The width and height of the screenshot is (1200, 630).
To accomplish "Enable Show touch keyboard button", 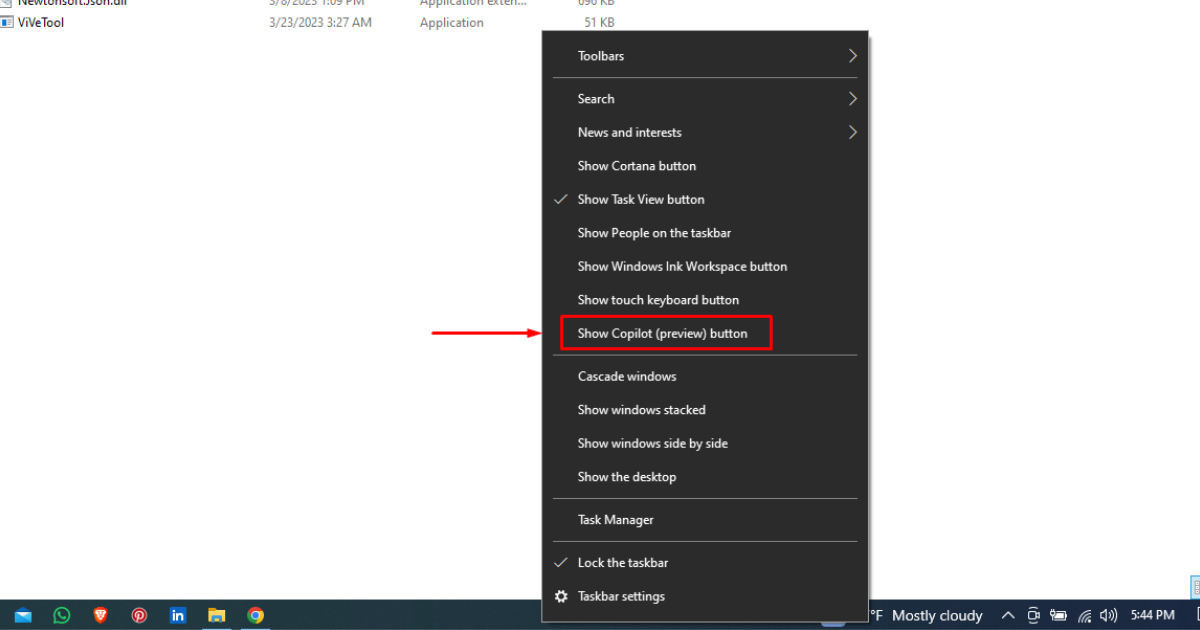I will [x=705, y=300].
